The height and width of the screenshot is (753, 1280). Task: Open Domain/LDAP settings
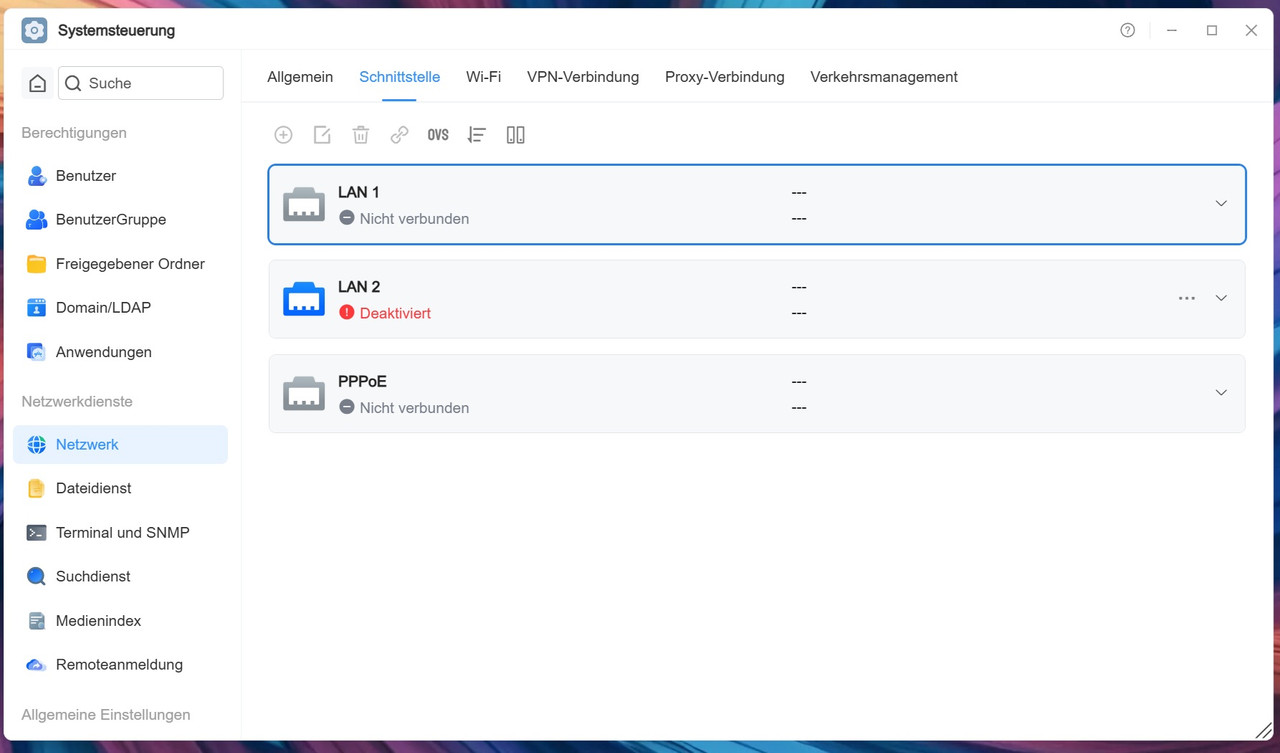coord(121,308)
